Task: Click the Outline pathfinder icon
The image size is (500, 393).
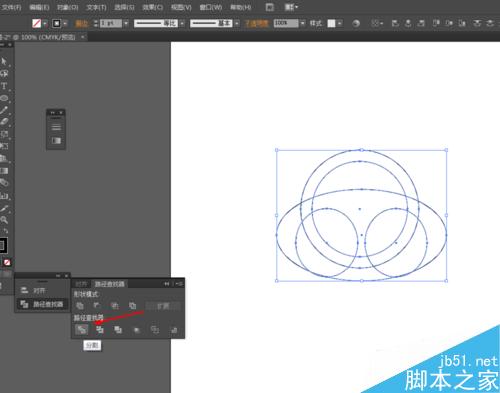Action: click(155, 330)
